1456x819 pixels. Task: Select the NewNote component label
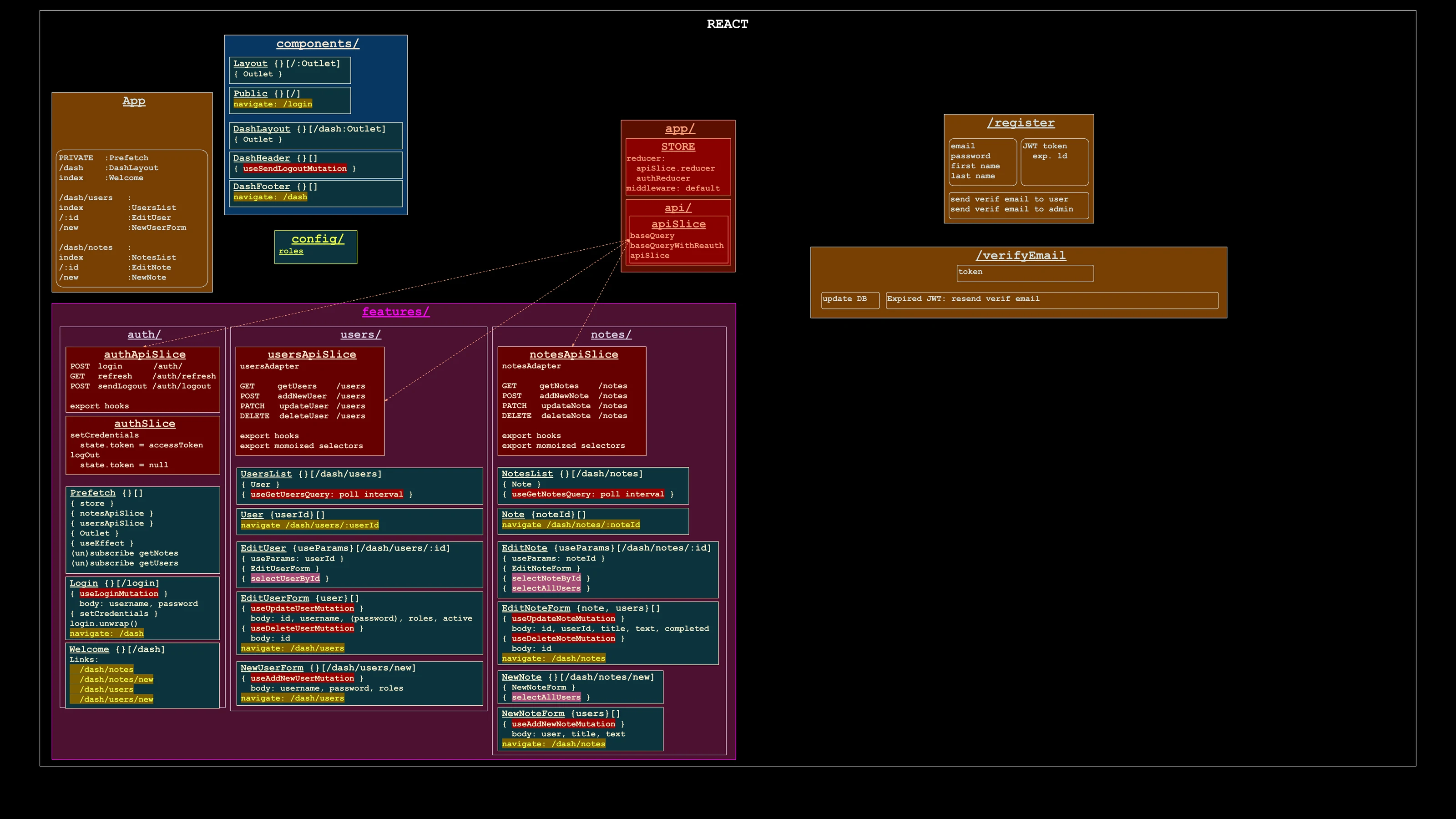point(521,677)
